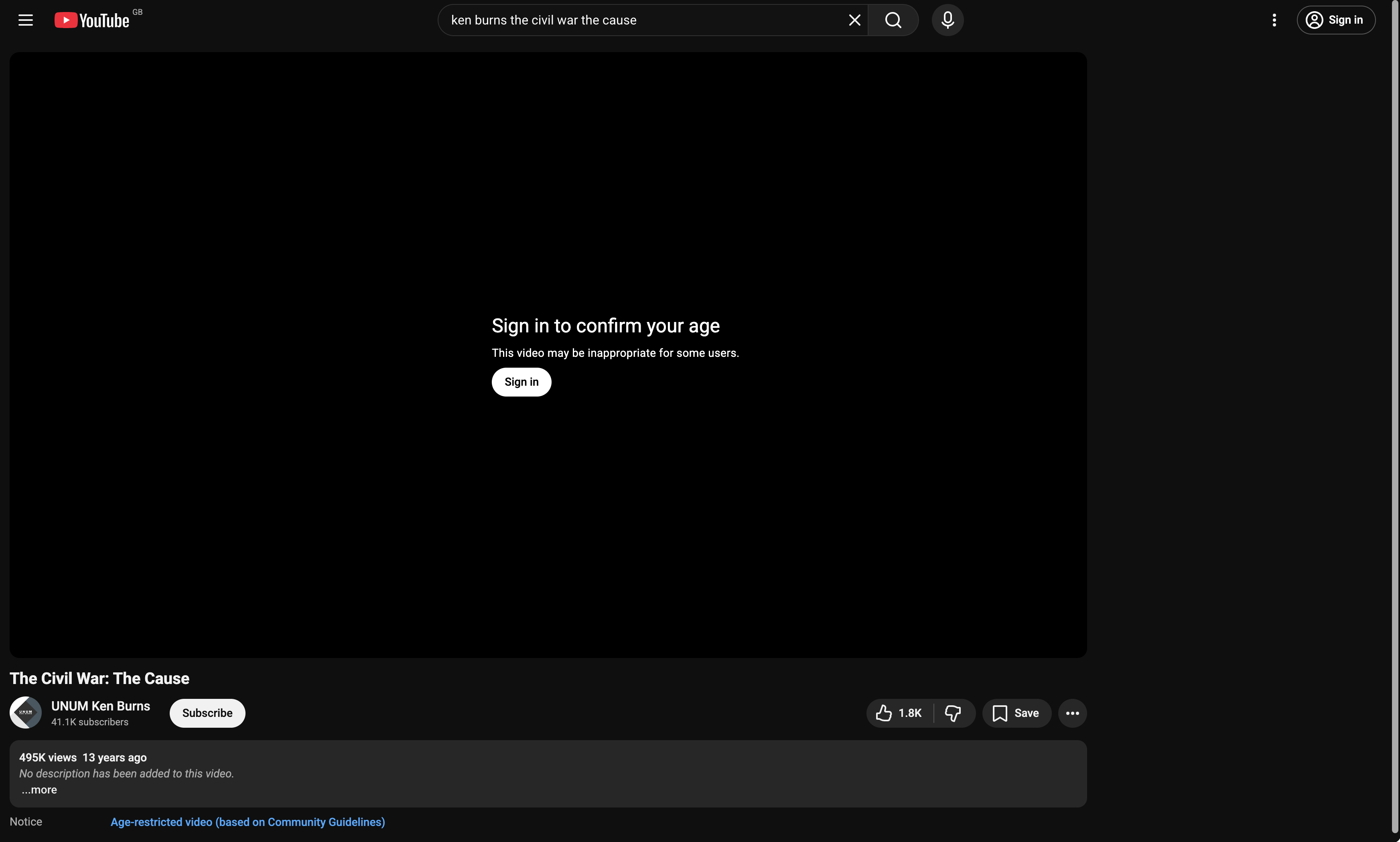Click the YouTube logo
The image size is (1400, 842).
pos(92,20)
